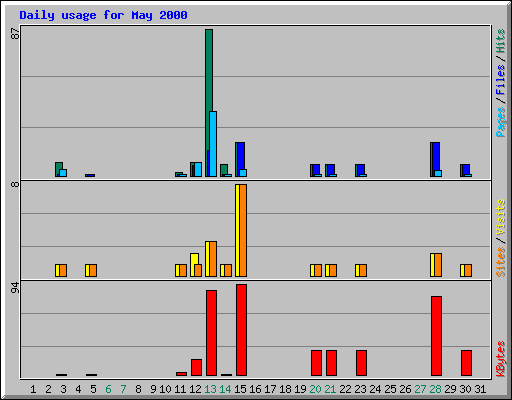Click green weekend day label "7"
Screen dimensions: 512x400
(123, 389)
